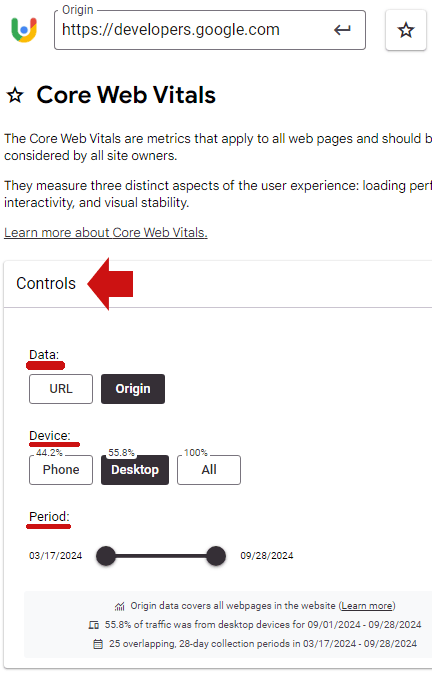Click the chart icon by Origin data note
Viewport: 432px width, 677px height.
120,606
